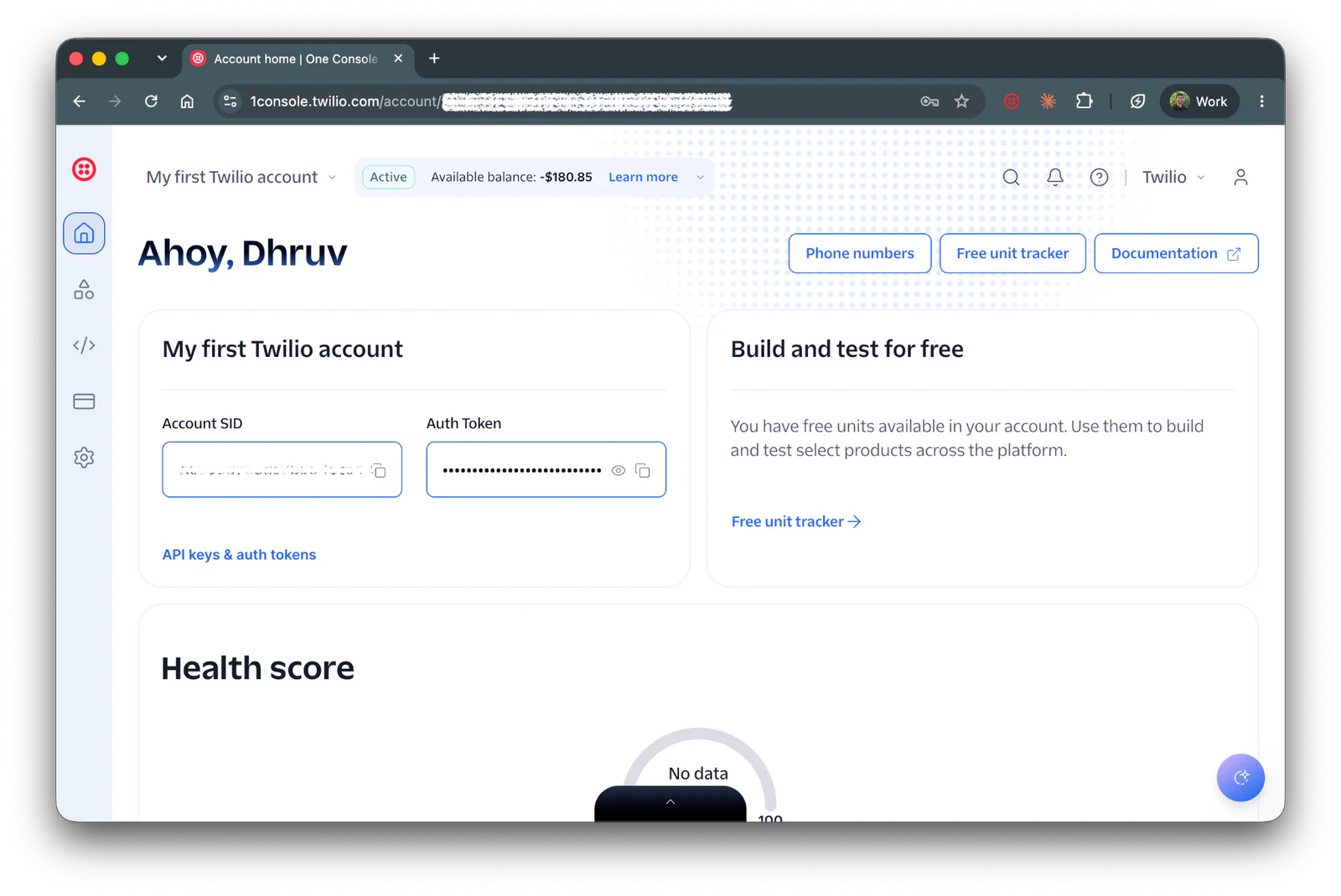Open the settings gear in sidebar
Screen dimensions: 1341x896
(x=84, y=458)
